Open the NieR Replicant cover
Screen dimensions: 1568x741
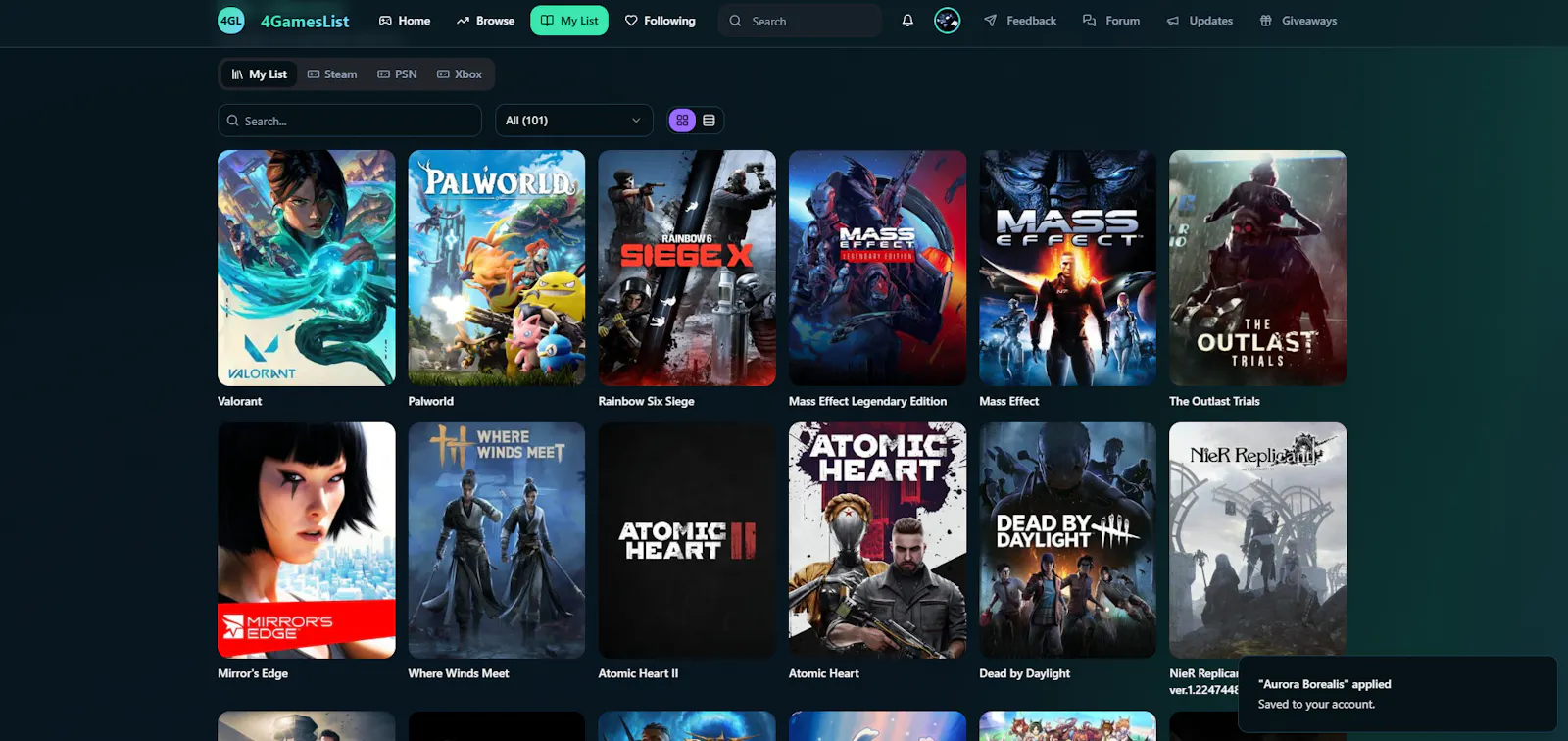click(1258, 540)
